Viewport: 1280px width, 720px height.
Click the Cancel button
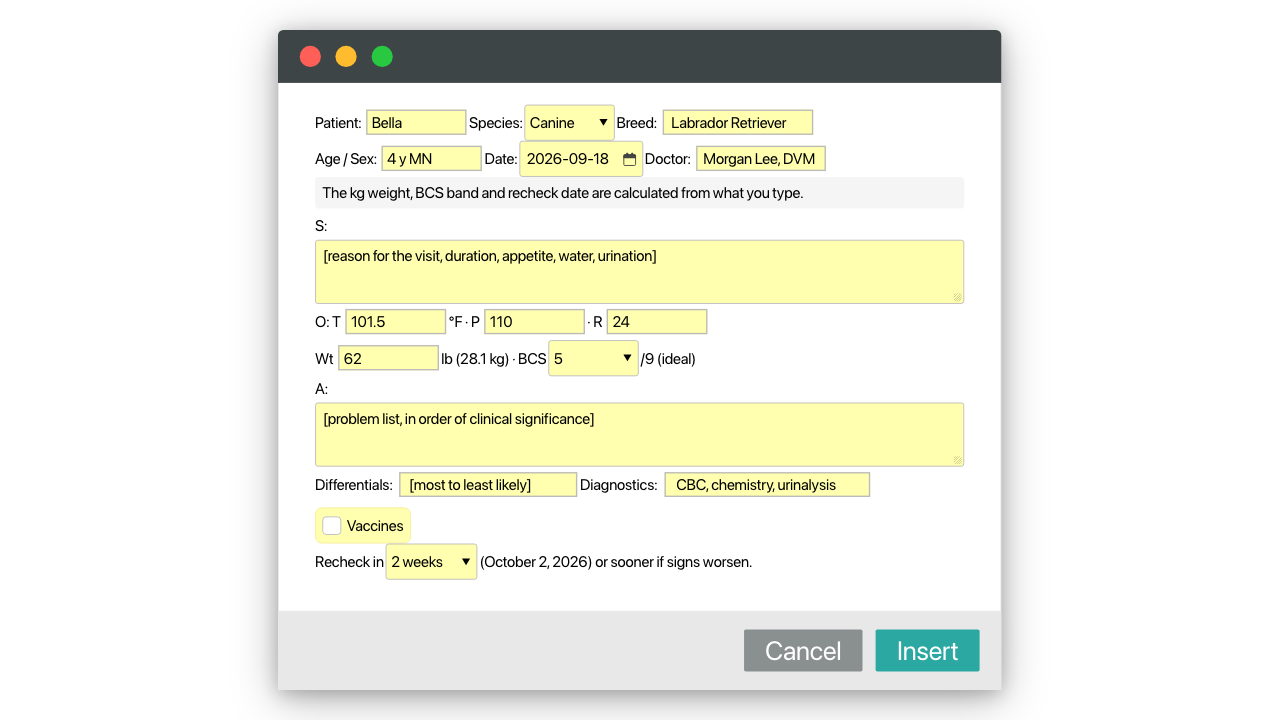point(803,651)
